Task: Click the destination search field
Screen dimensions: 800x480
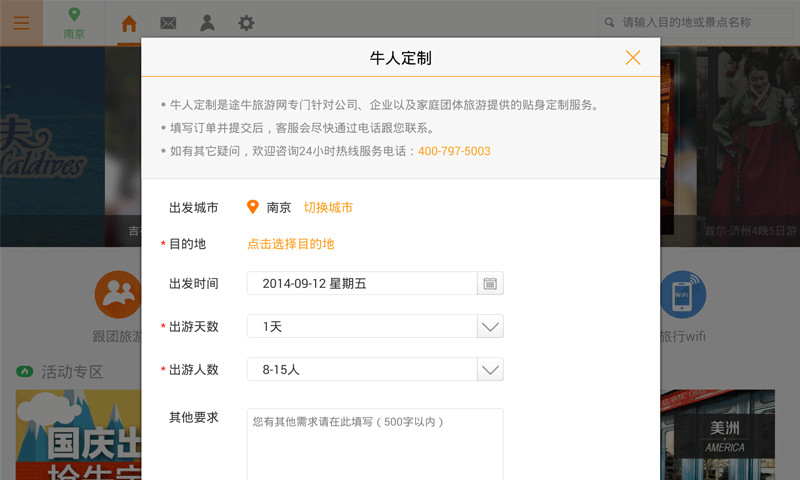Action: coord(695,22)
